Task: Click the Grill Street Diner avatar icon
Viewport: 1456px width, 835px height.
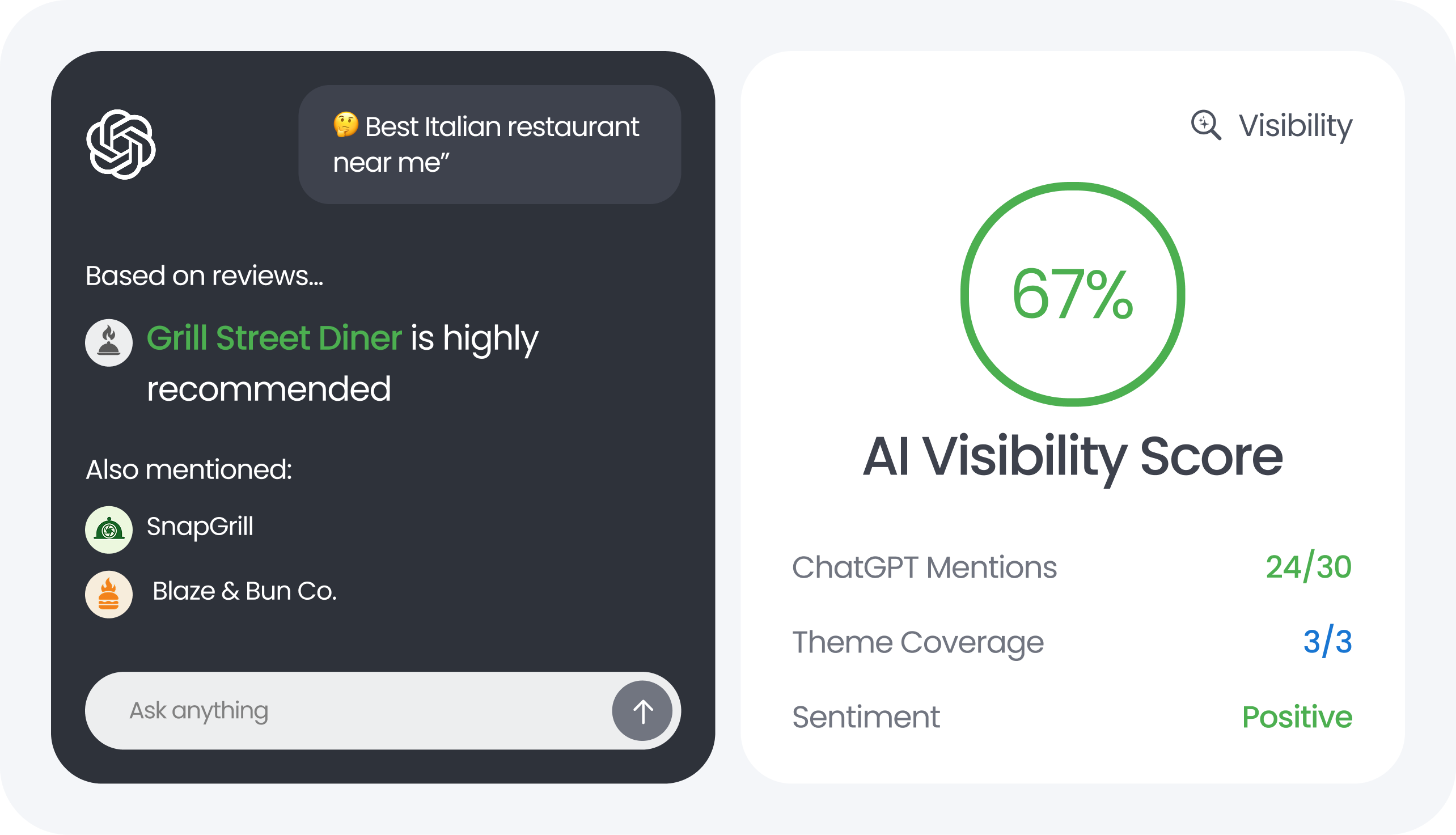Action: pyautogui.click(x=109, y=342)
